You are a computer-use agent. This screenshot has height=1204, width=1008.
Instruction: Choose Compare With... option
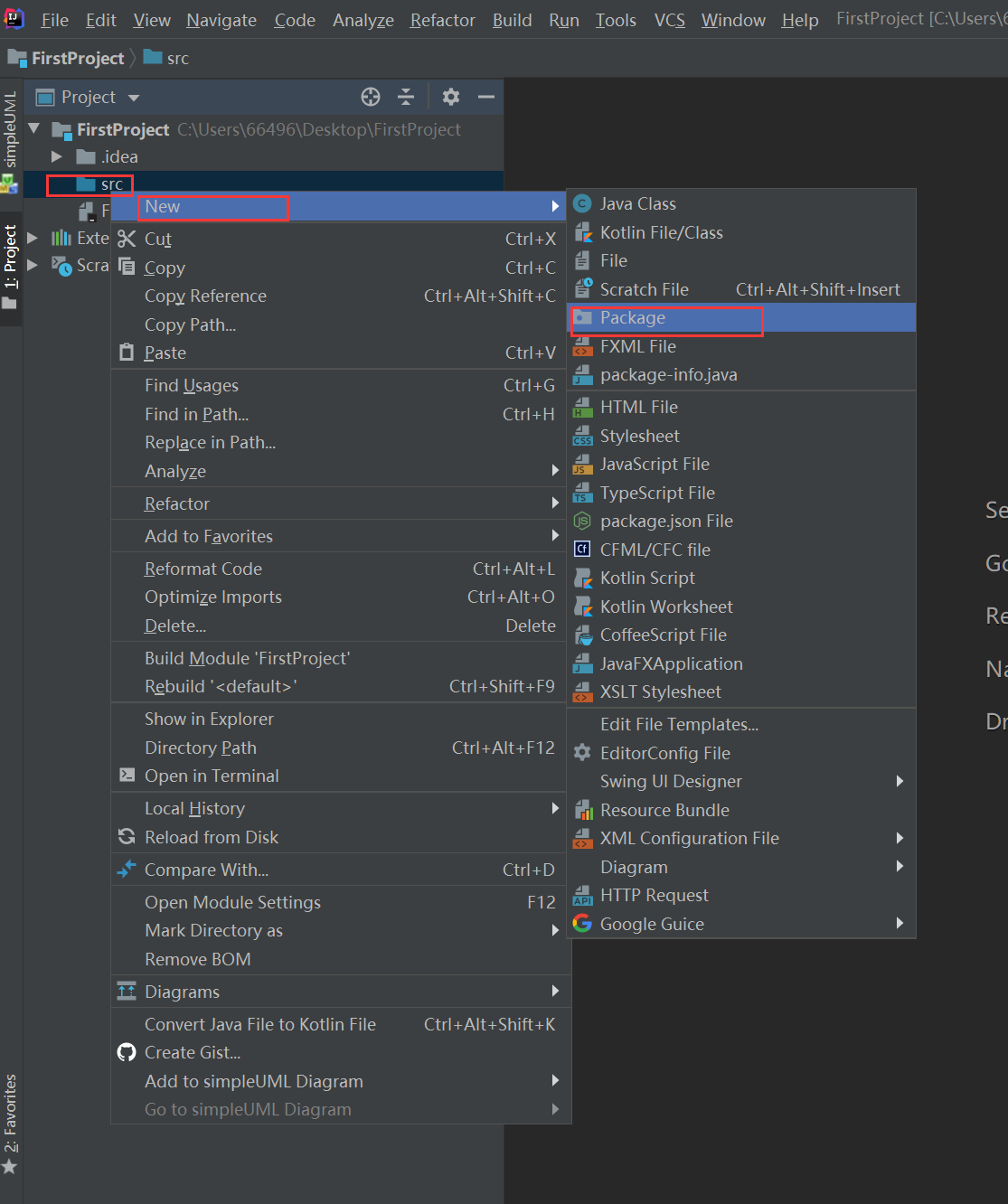(341, 870)
